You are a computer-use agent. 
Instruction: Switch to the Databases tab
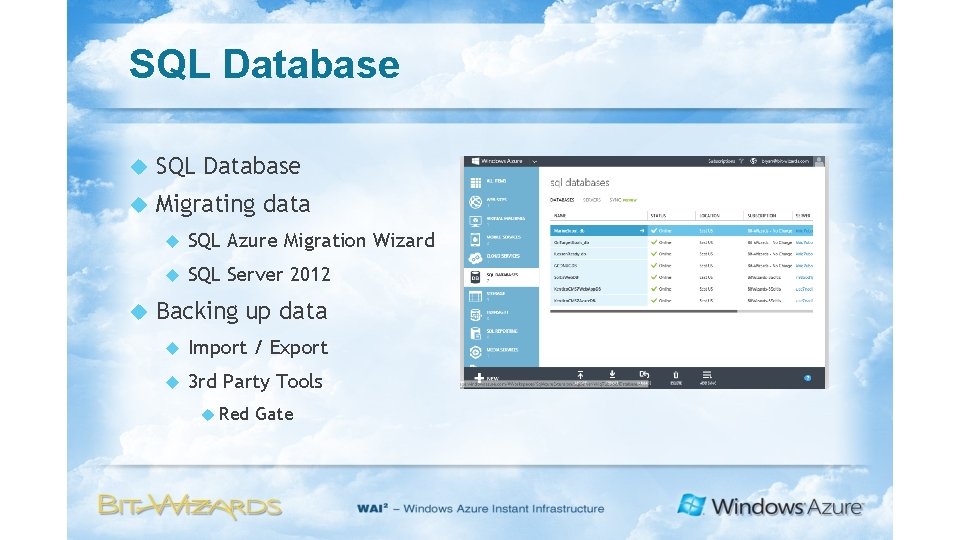562,200
